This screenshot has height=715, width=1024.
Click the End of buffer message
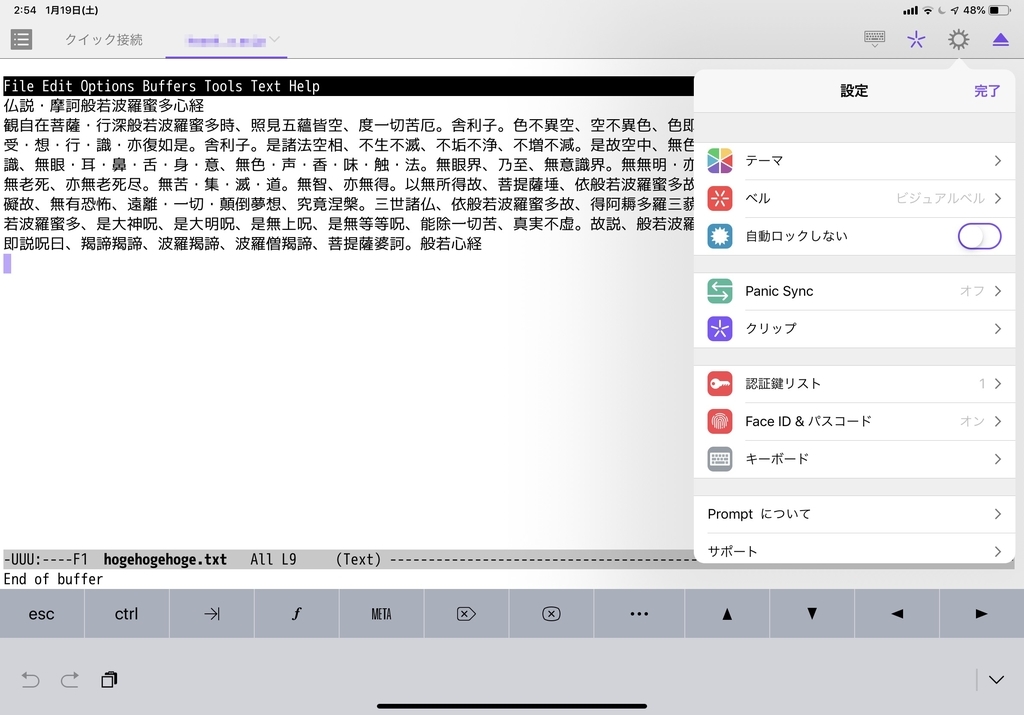(x=54, y=579)
